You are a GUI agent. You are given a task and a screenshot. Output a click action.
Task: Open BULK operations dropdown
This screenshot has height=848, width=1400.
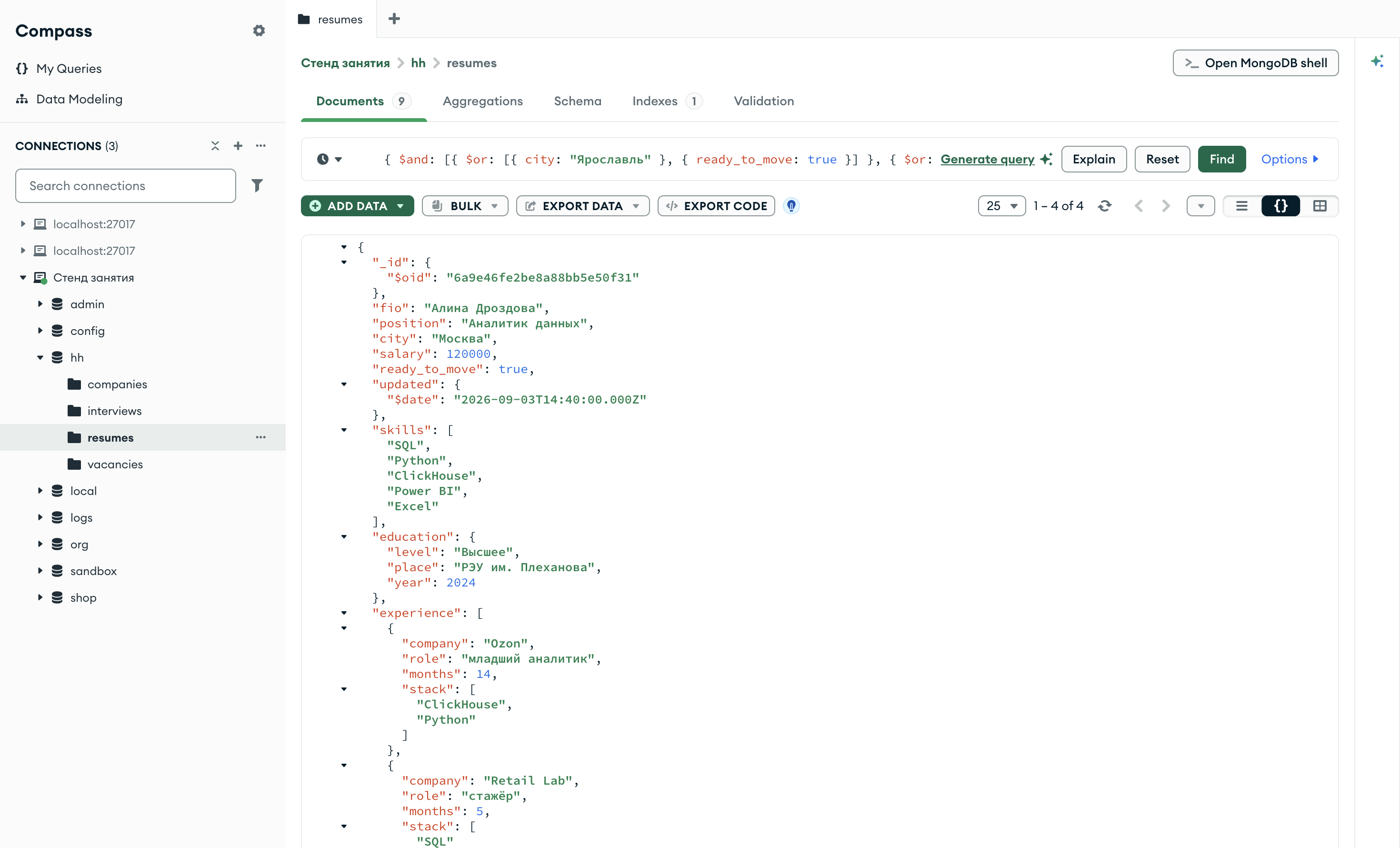coord(465,206)
